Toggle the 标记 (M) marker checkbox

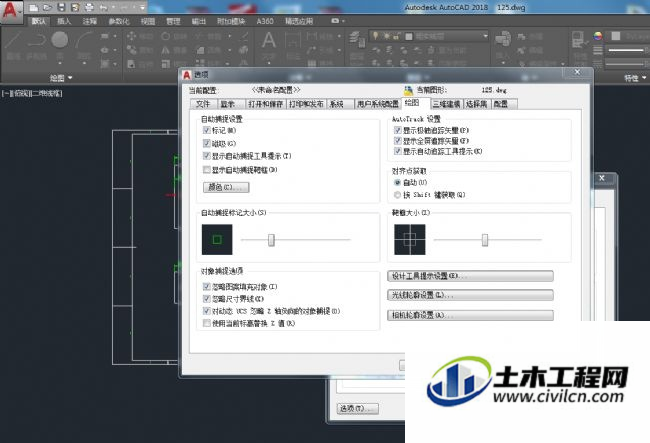tap(206, 130)
